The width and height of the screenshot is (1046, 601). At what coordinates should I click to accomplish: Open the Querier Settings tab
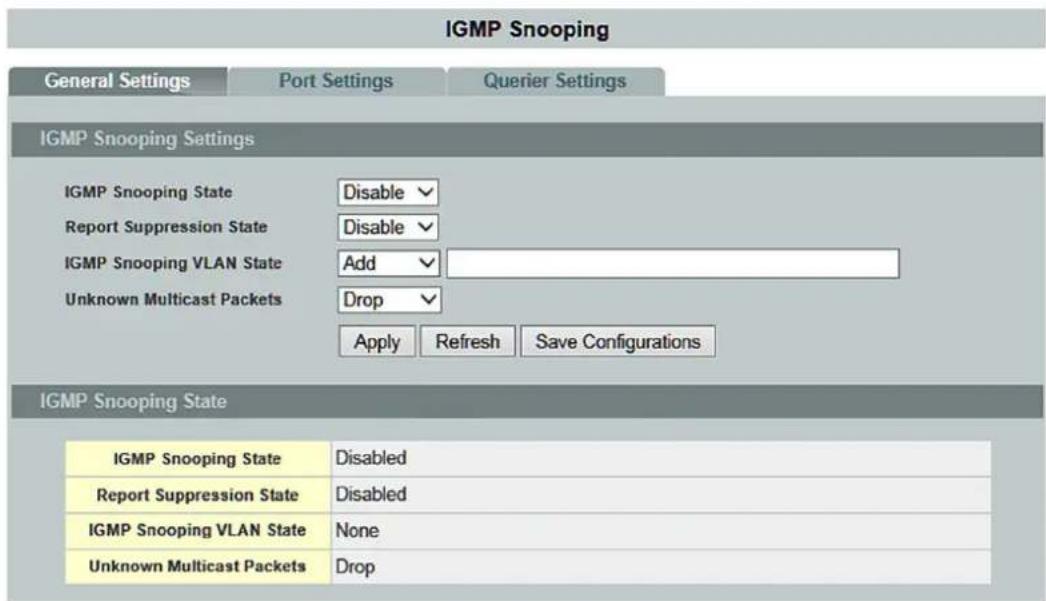click(x=555, y=81)
